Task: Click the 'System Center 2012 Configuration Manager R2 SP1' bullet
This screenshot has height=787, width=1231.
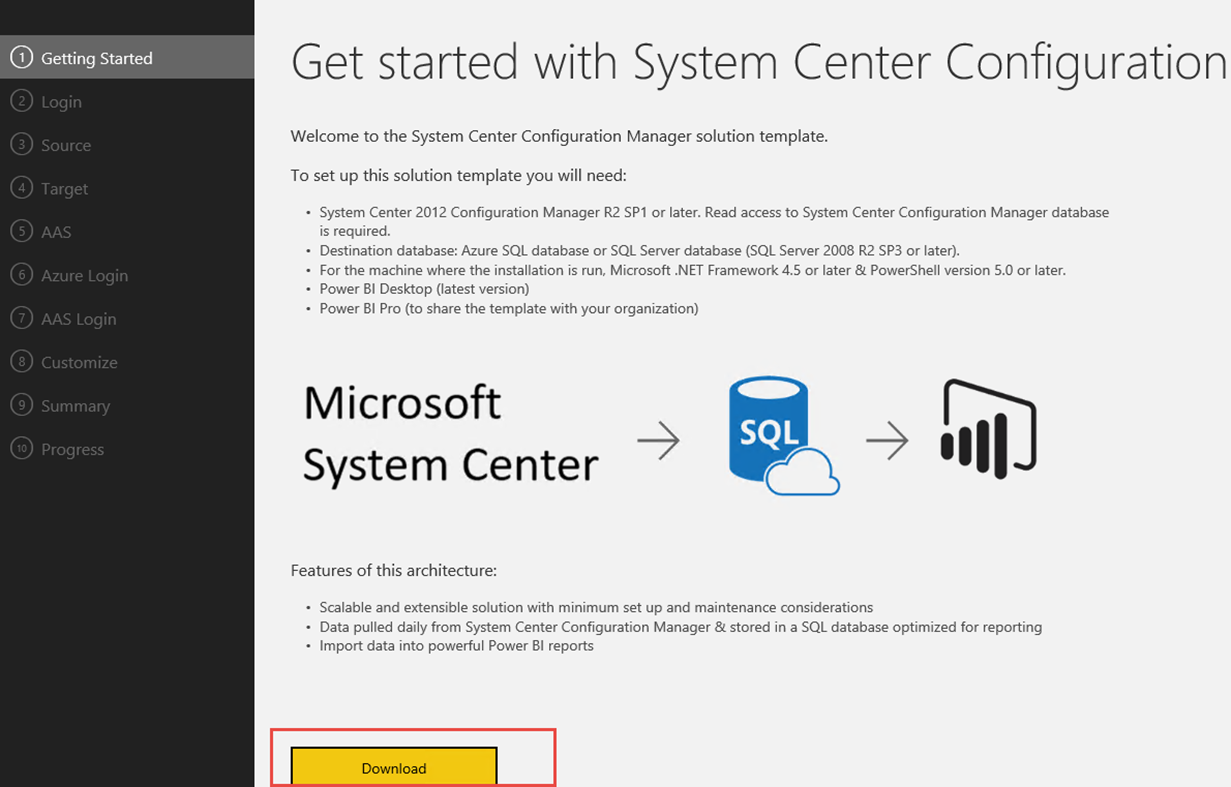Action: [714, 221]
